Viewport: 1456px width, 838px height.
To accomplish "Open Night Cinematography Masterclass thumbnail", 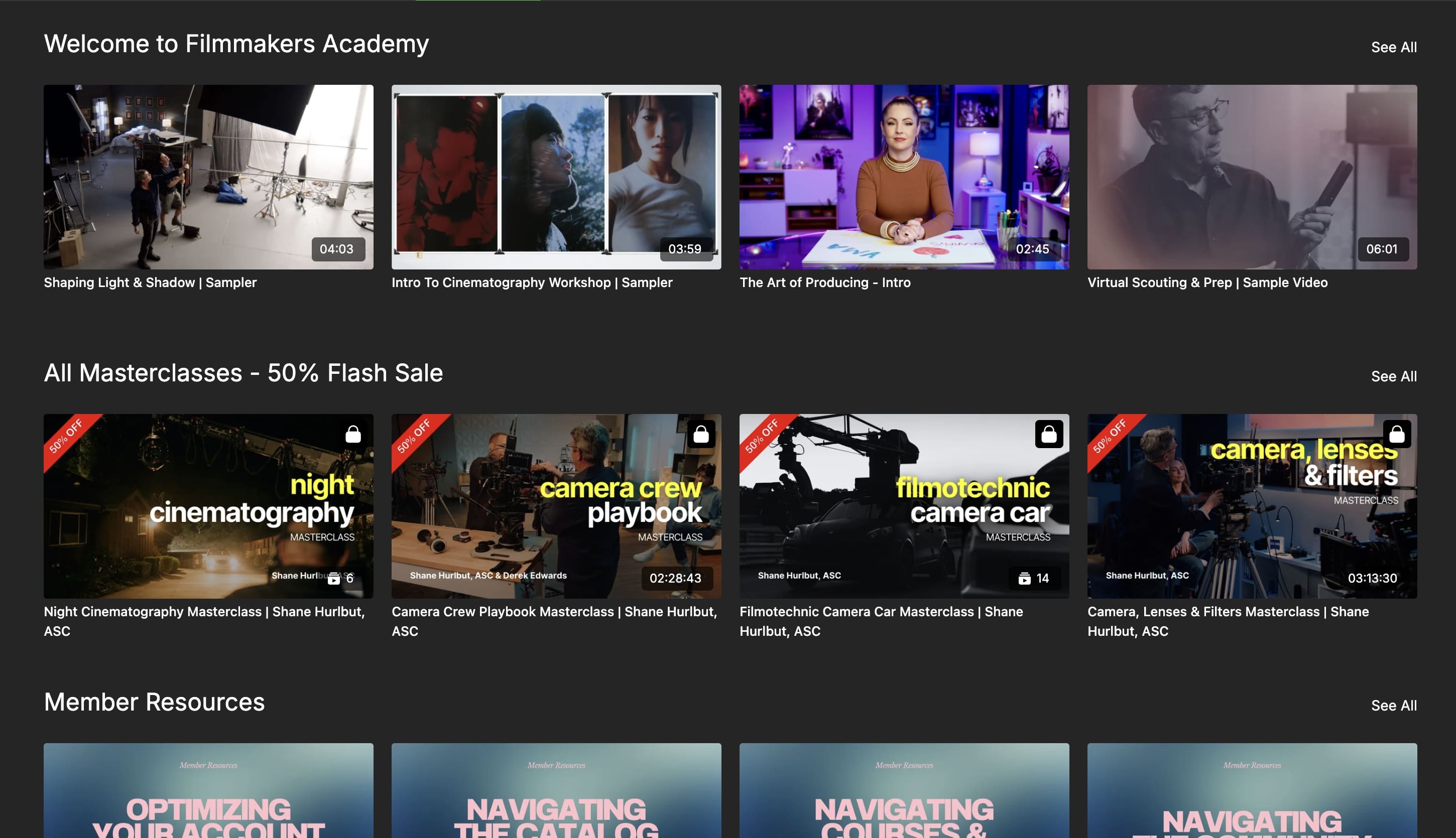I will click(208, 506).
